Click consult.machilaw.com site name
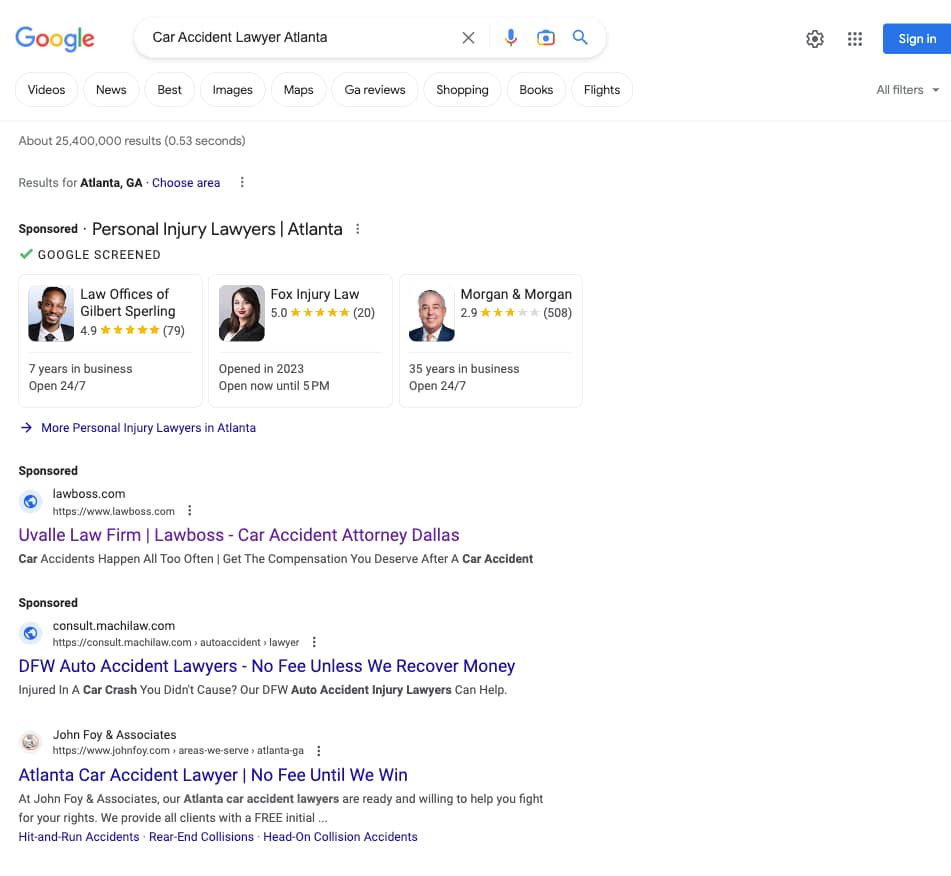The height and width of the screenshot is (876, 951). tap(114, 625)
